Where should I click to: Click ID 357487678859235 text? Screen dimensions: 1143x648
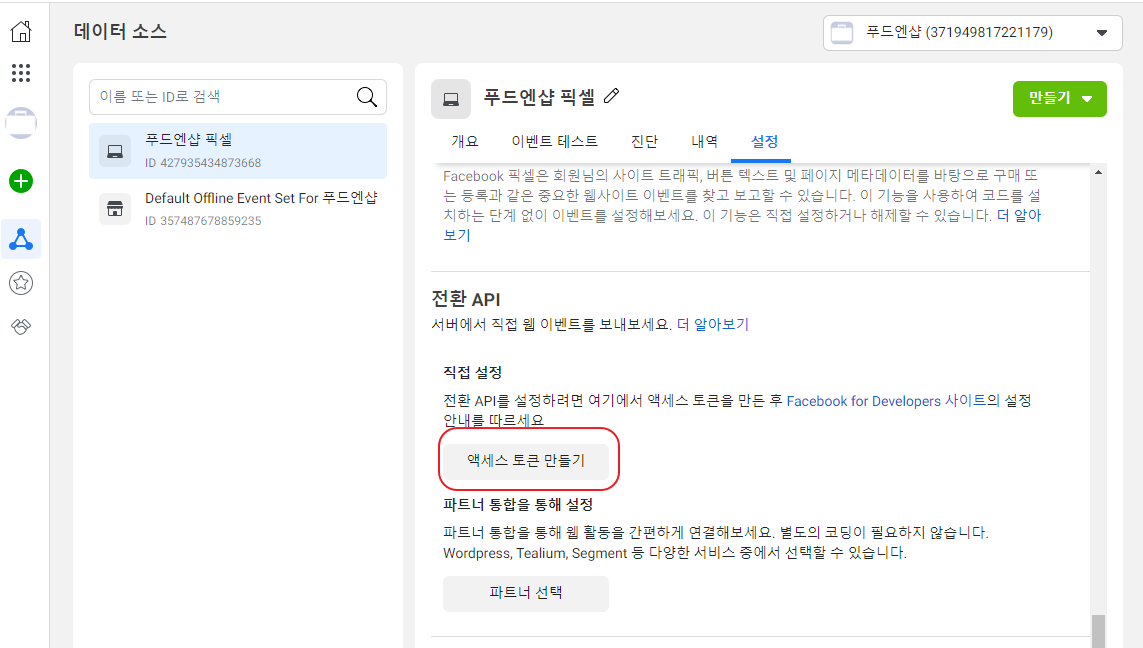point(203,221)
